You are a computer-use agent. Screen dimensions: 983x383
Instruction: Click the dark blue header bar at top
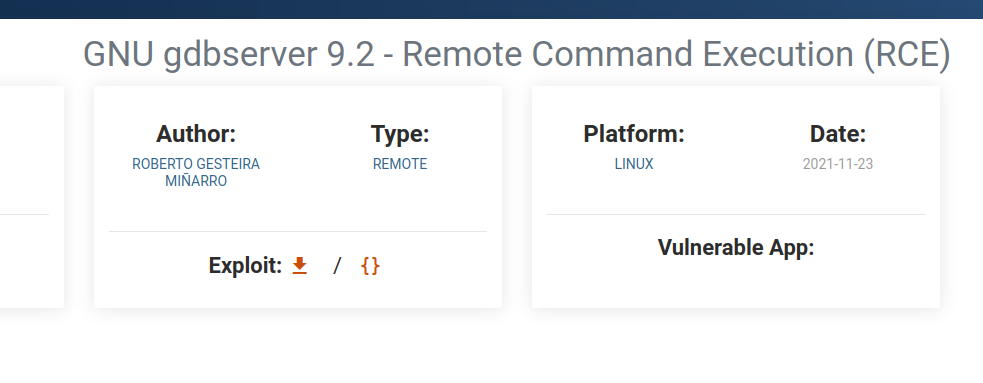[492, 9]
